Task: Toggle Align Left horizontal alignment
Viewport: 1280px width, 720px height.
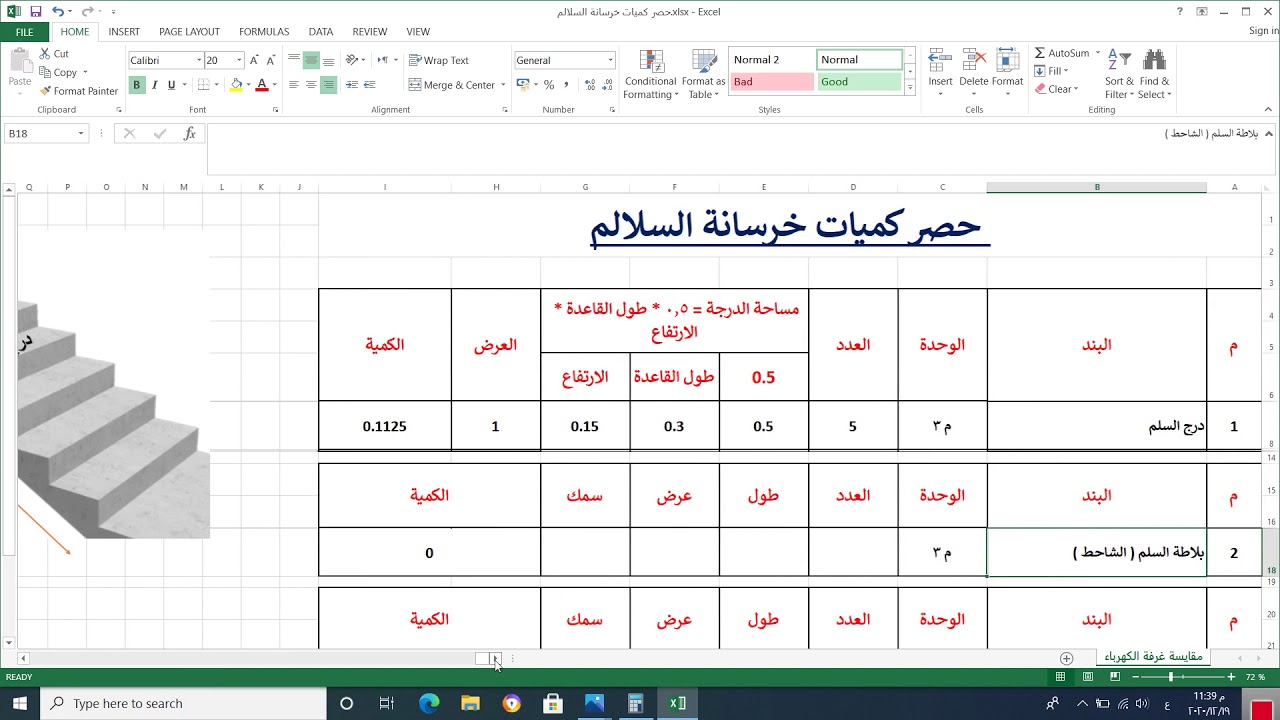Action: [294, 85]
